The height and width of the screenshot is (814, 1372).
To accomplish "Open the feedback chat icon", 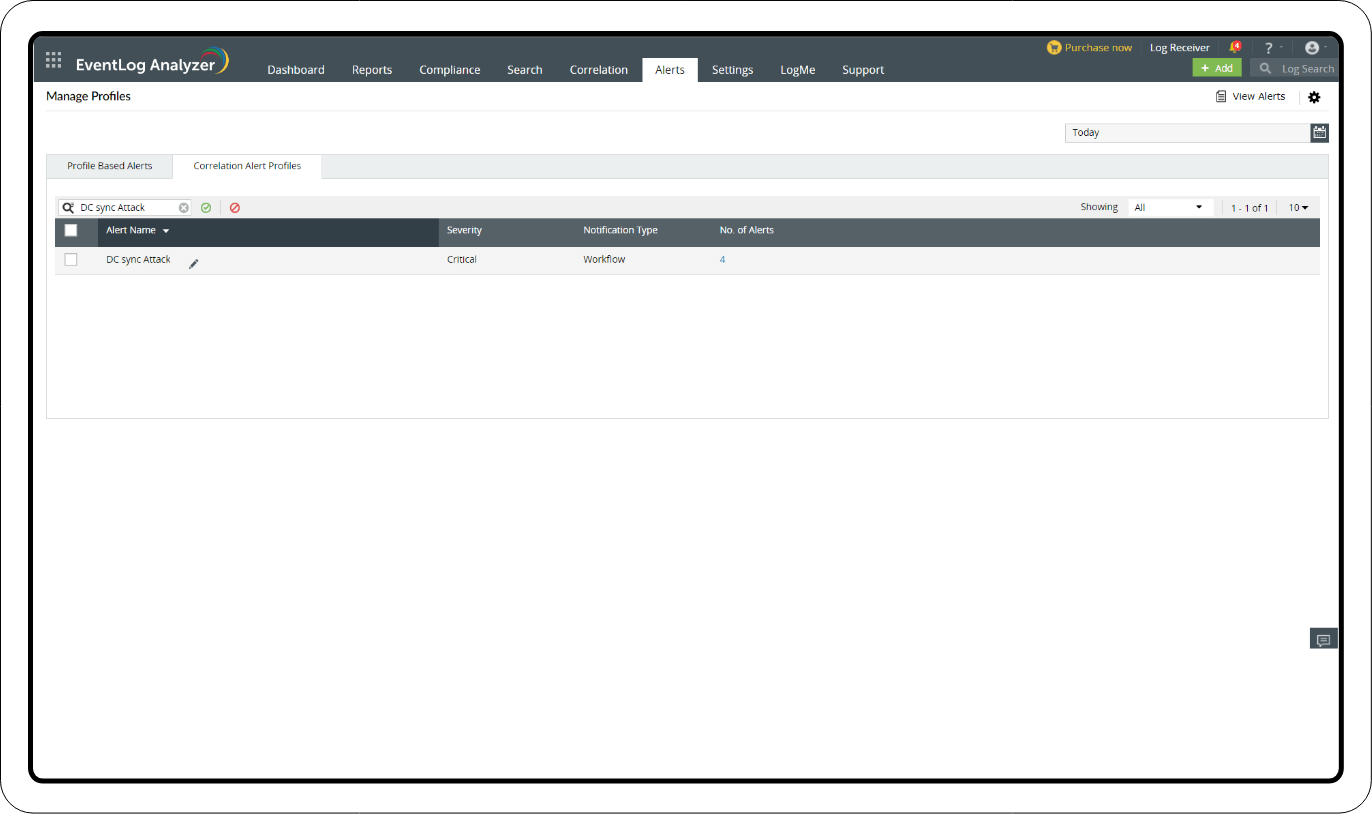I will tap(1323, 638).
